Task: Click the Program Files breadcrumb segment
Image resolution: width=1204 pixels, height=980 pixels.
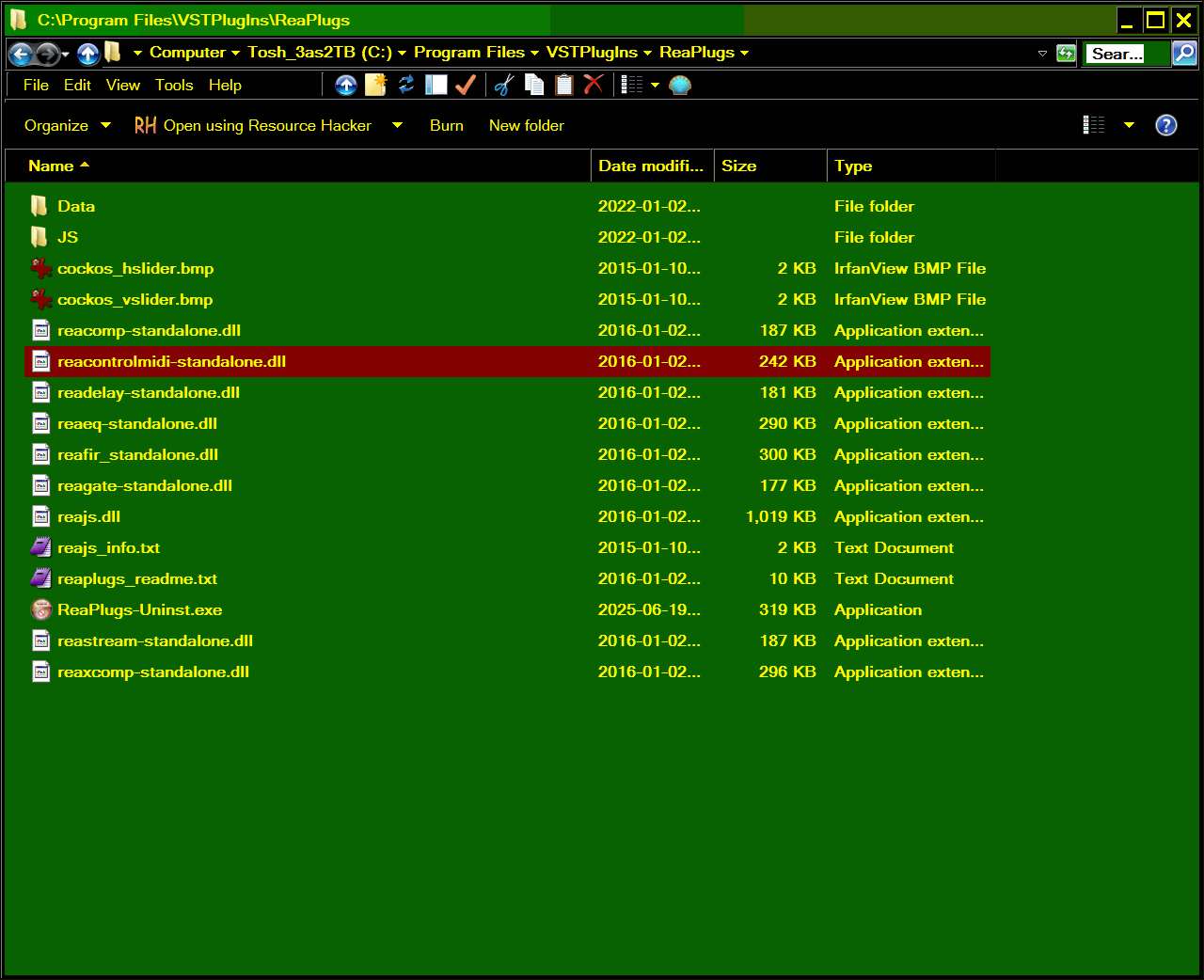Action: (x=468, y=53)
